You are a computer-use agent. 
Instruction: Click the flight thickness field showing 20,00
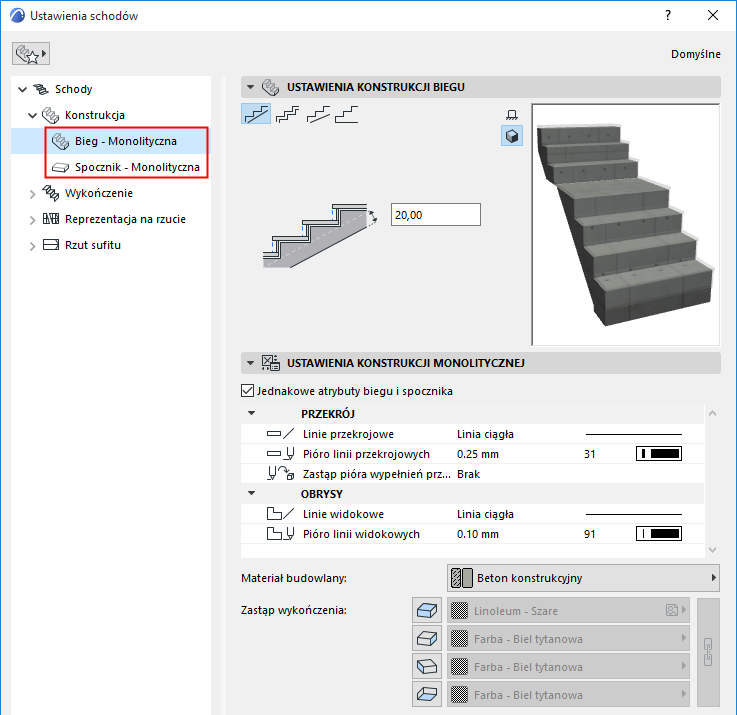point(435,215)
